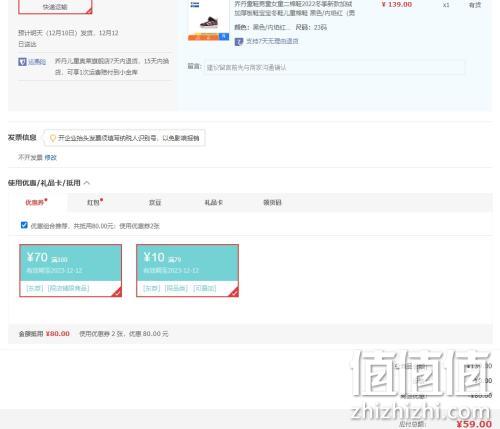The width and height of the screenshot is (500, 429).
Task: Click the 修改 invoice link
Action: tap(51, 157)
